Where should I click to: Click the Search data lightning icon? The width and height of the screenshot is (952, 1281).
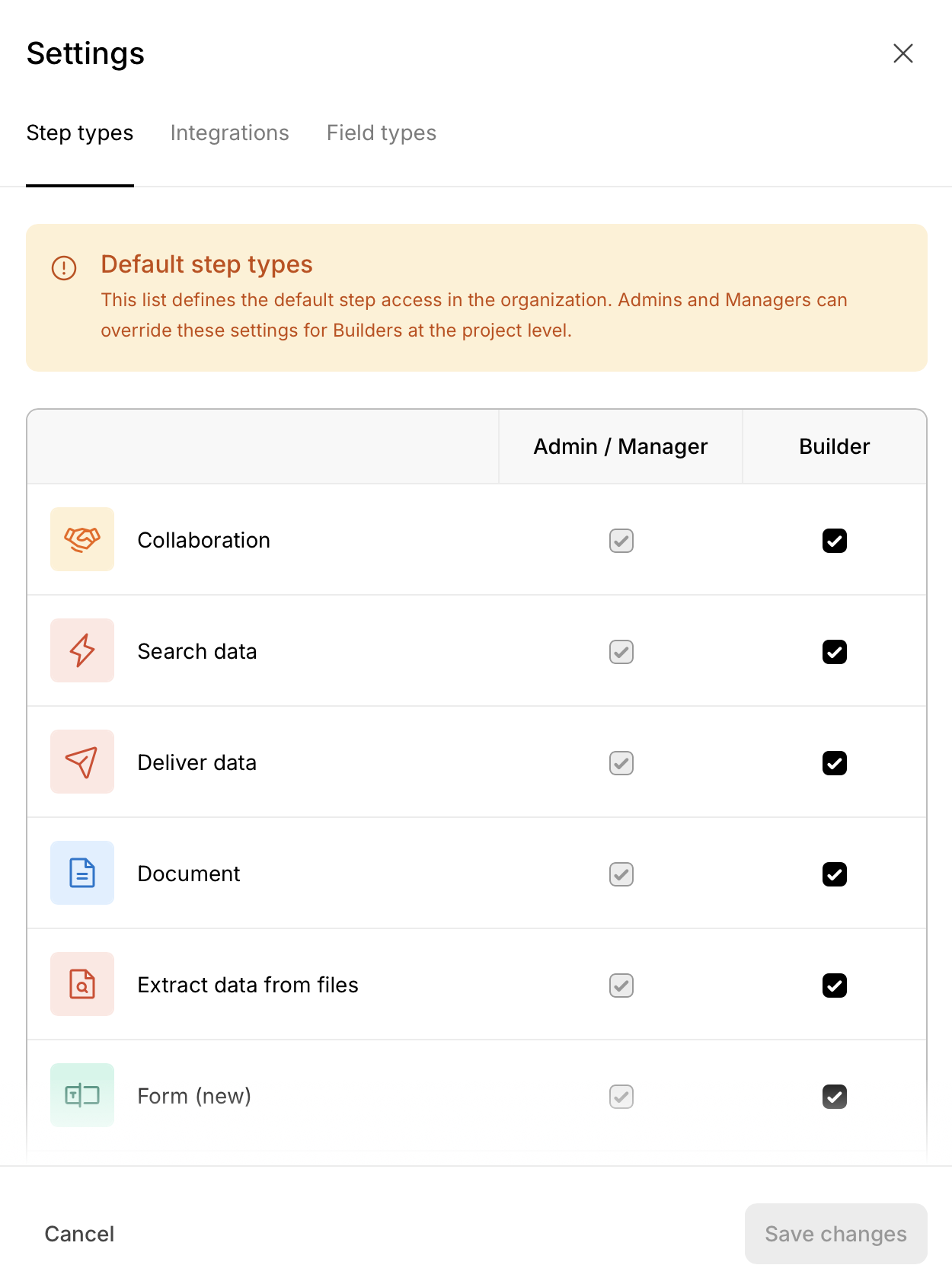click(82, 650)
